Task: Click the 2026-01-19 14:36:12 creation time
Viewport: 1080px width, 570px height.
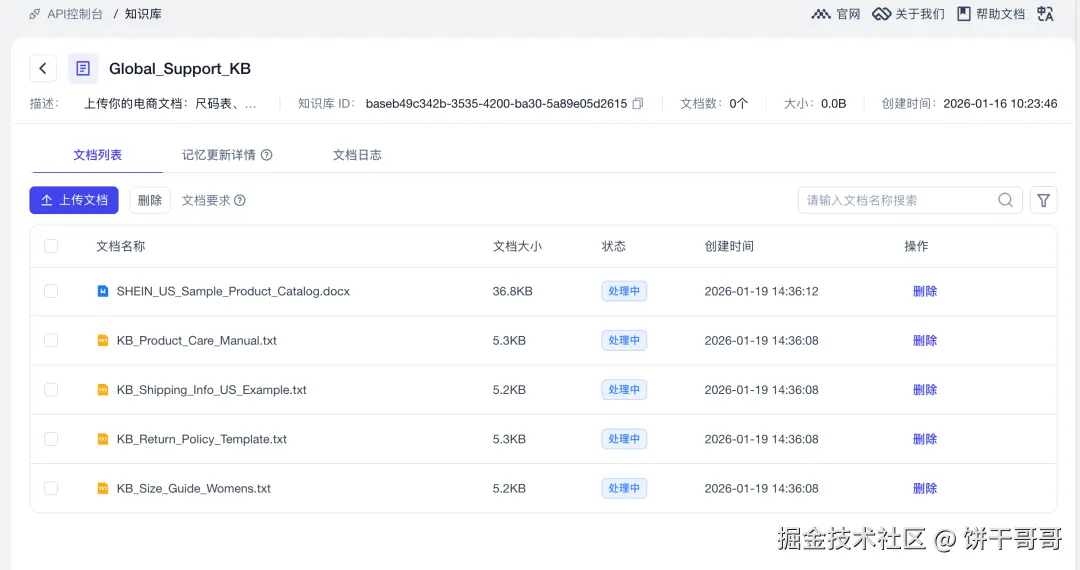Action: coord(761,291)
